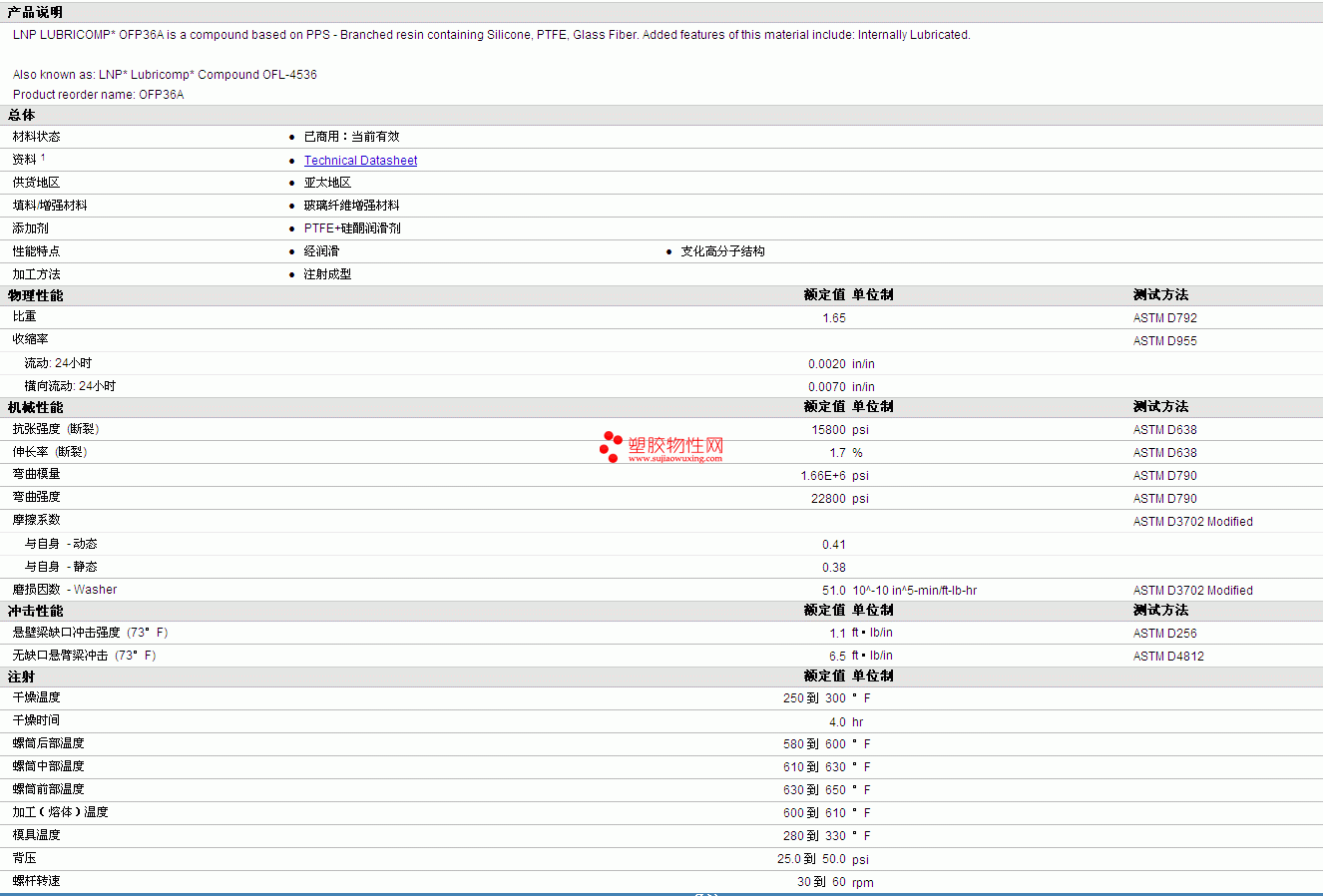Select the 材料状态 row label
Screen dimensions: 1323x896
pos(36,137)
